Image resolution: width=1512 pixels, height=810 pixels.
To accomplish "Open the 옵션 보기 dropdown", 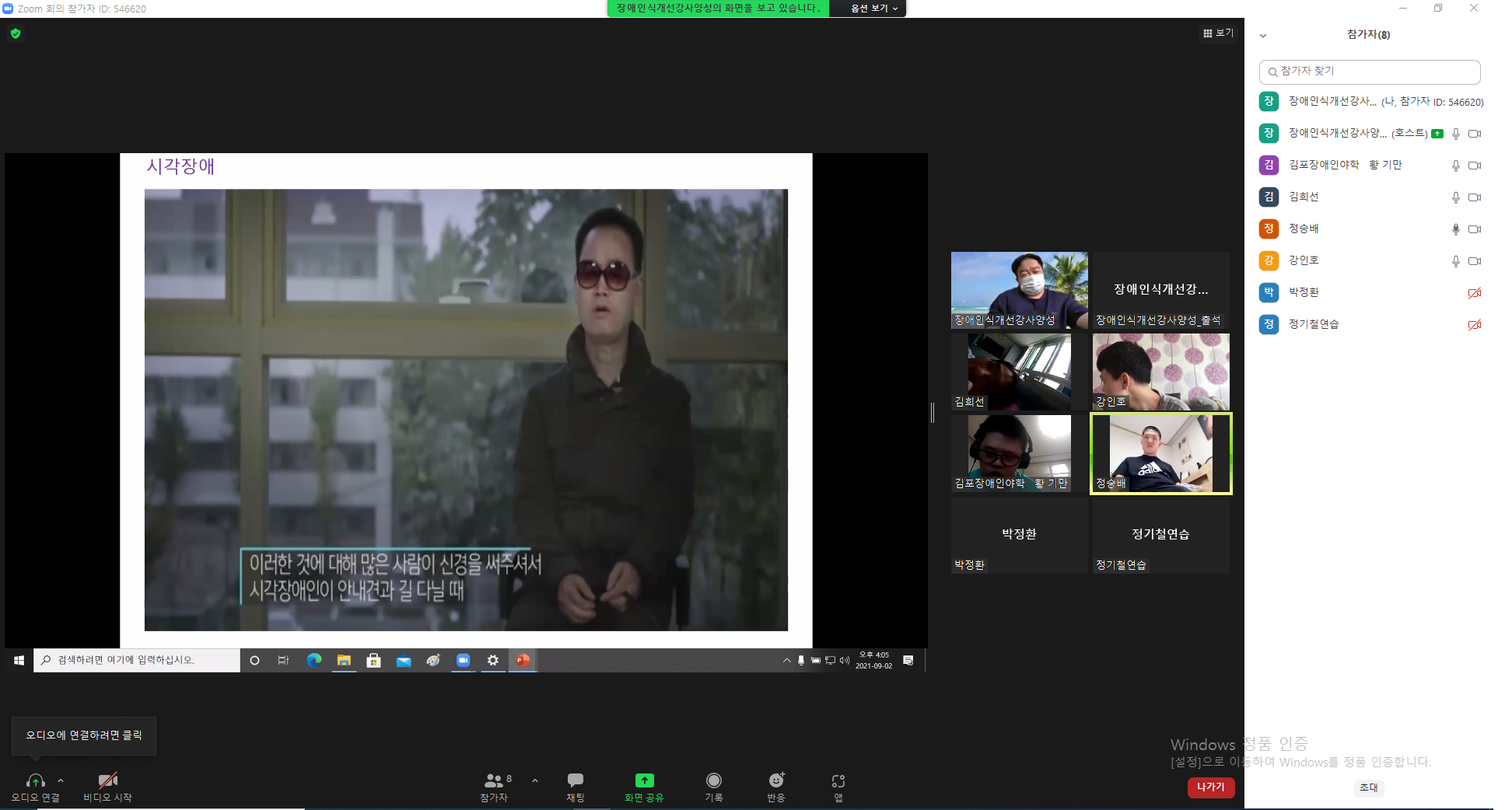I will click(873, 8).
